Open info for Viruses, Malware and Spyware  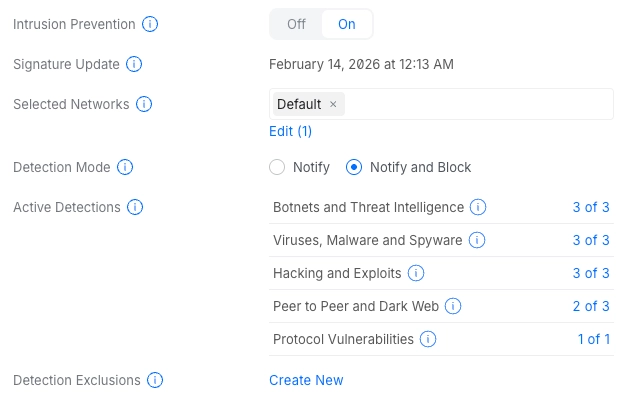pyautogui.click(x=477, y=240)
